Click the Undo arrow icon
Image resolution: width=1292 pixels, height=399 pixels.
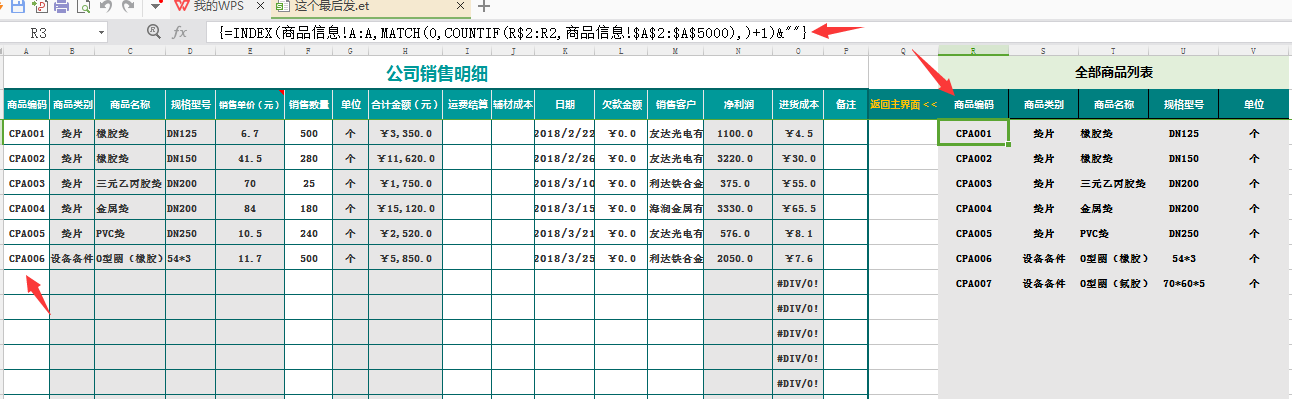pyautogui.click(x=106, y=7)
